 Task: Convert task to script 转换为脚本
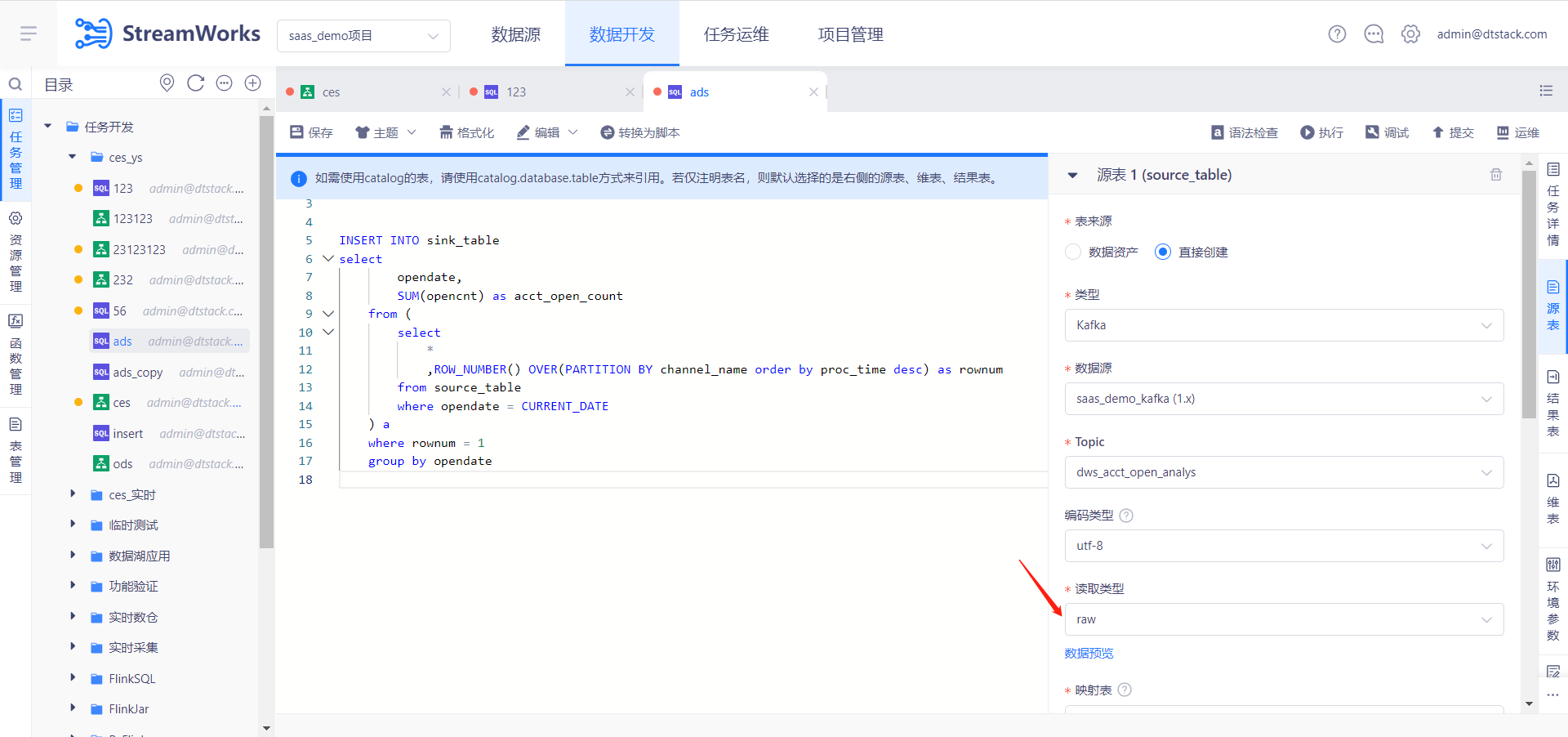coord(639,132)
